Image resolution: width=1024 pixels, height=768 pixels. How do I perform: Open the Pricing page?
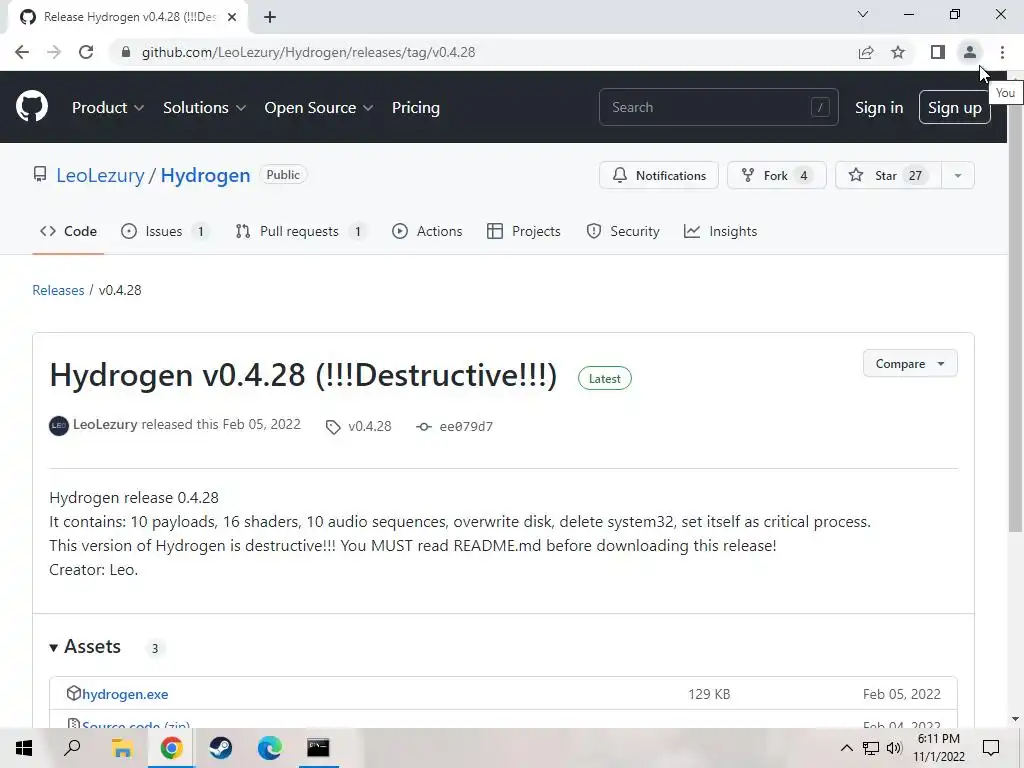[415, 108]
